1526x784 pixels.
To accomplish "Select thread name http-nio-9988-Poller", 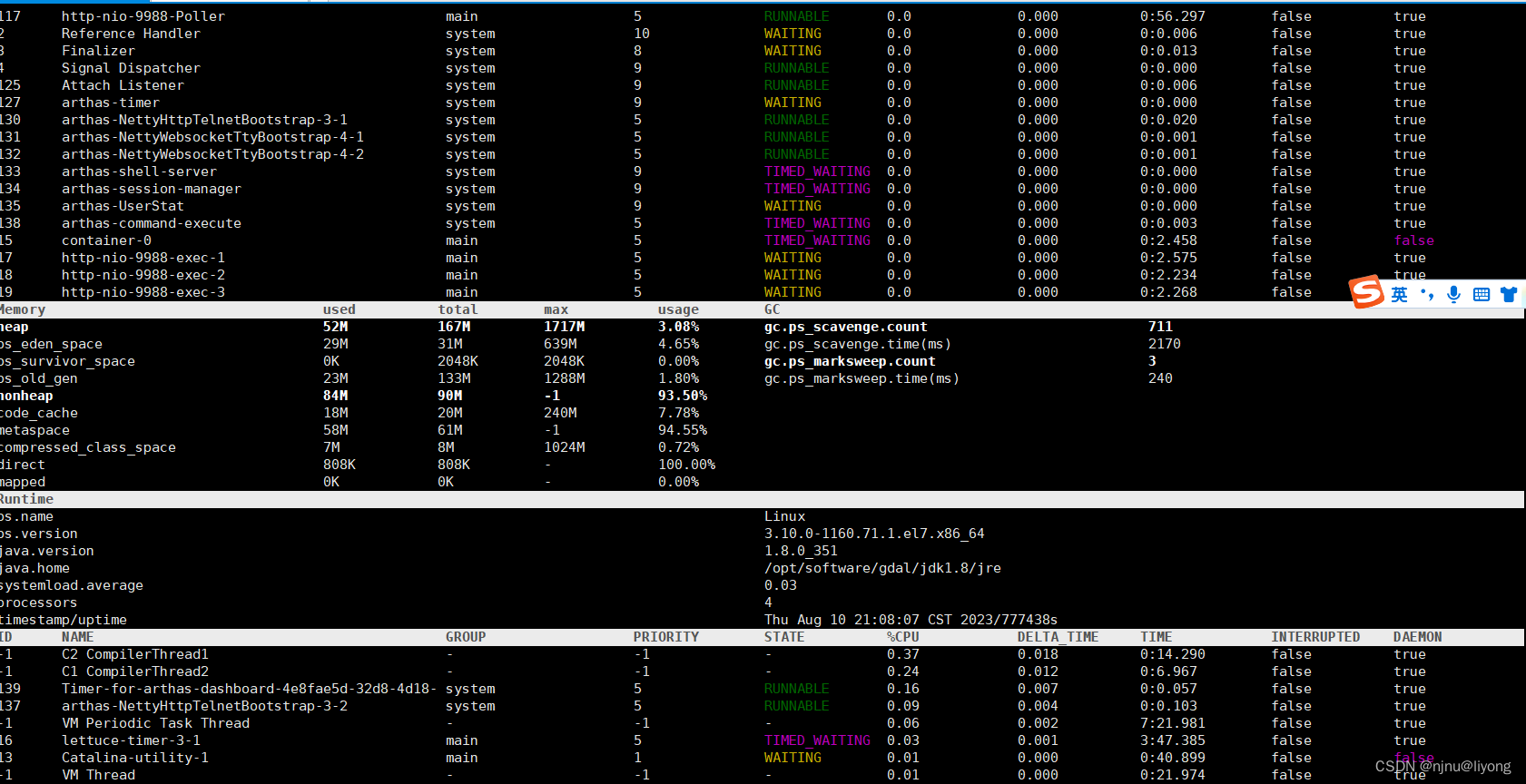I will 143,16.
